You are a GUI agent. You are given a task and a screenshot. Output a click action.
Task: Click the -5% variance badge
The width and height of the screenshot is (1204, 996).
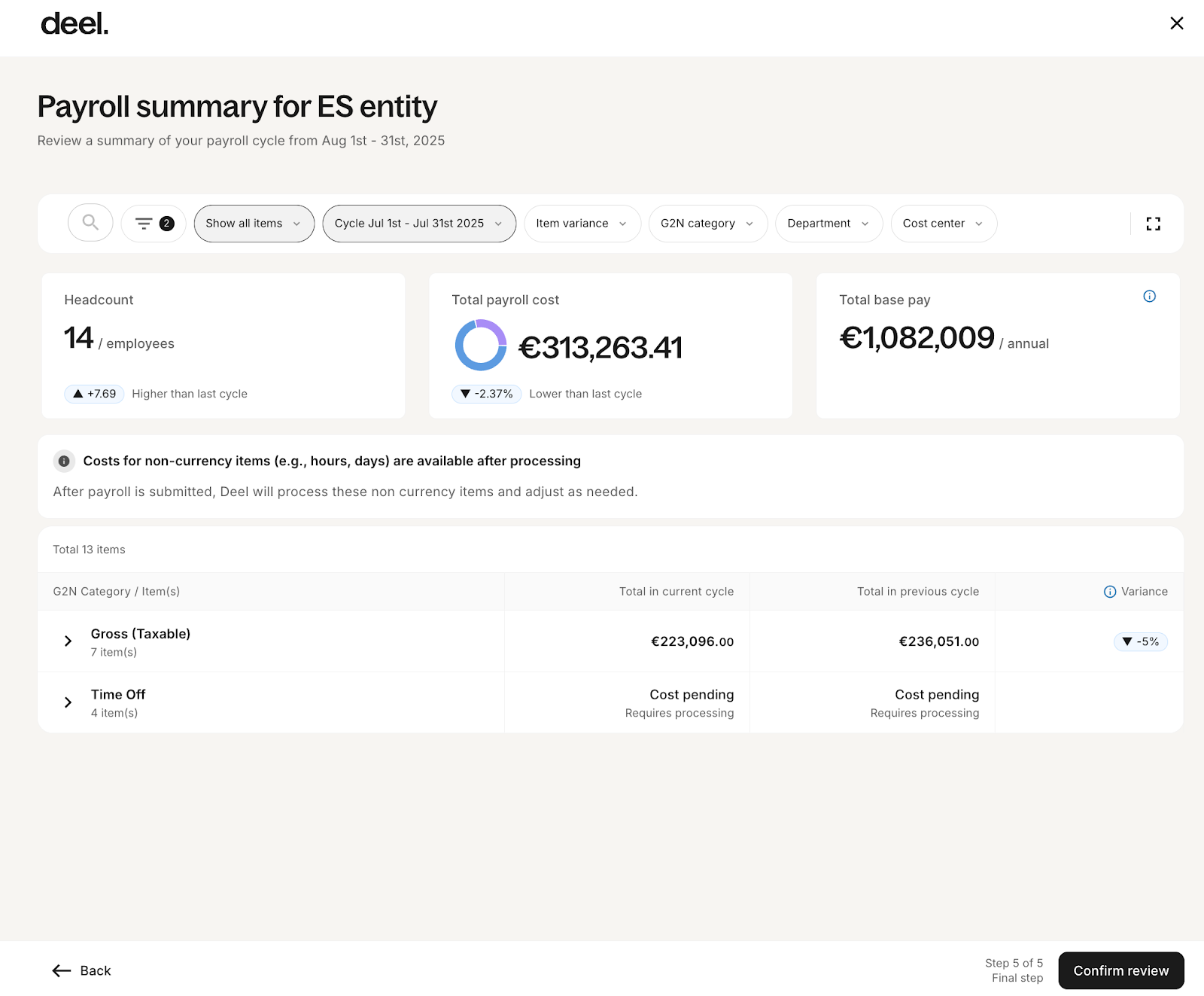pos(1140,641)
